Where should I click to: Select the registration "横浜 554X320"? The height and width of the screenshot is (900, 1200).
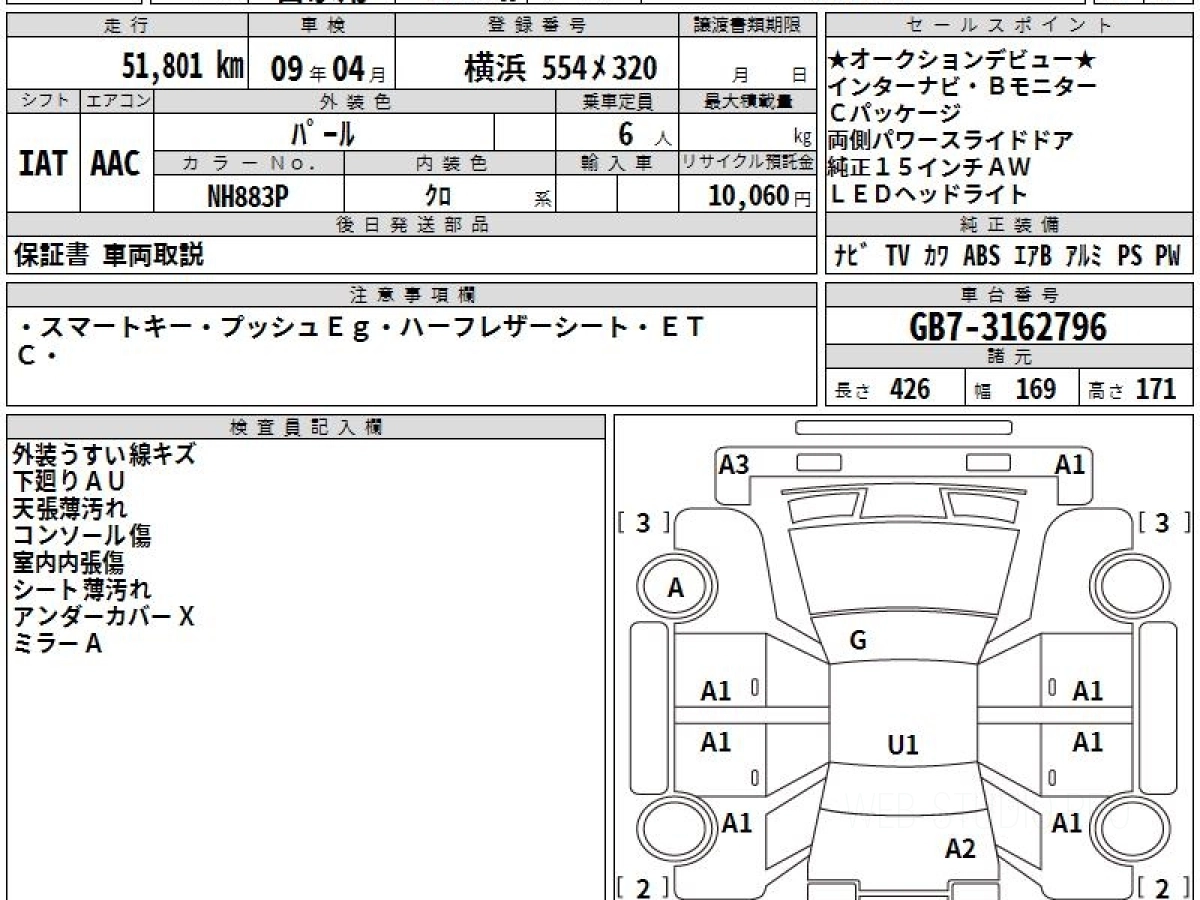[561, 68]
